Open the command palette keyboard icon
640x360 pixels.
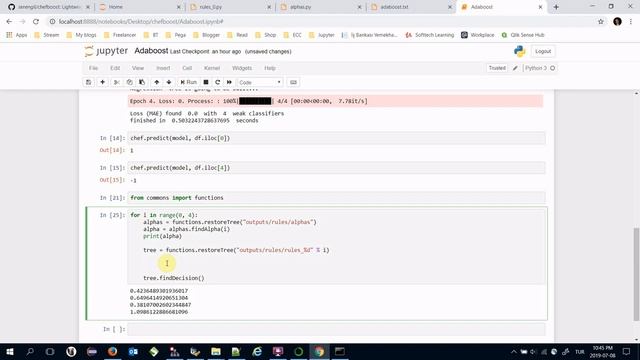coord(293,82)
